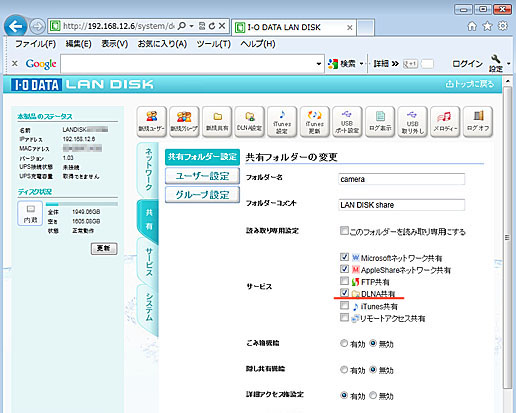
Task: Uncheck Microsoftネットワーク共有 checkbox
Action: click(x=344, y=257)
